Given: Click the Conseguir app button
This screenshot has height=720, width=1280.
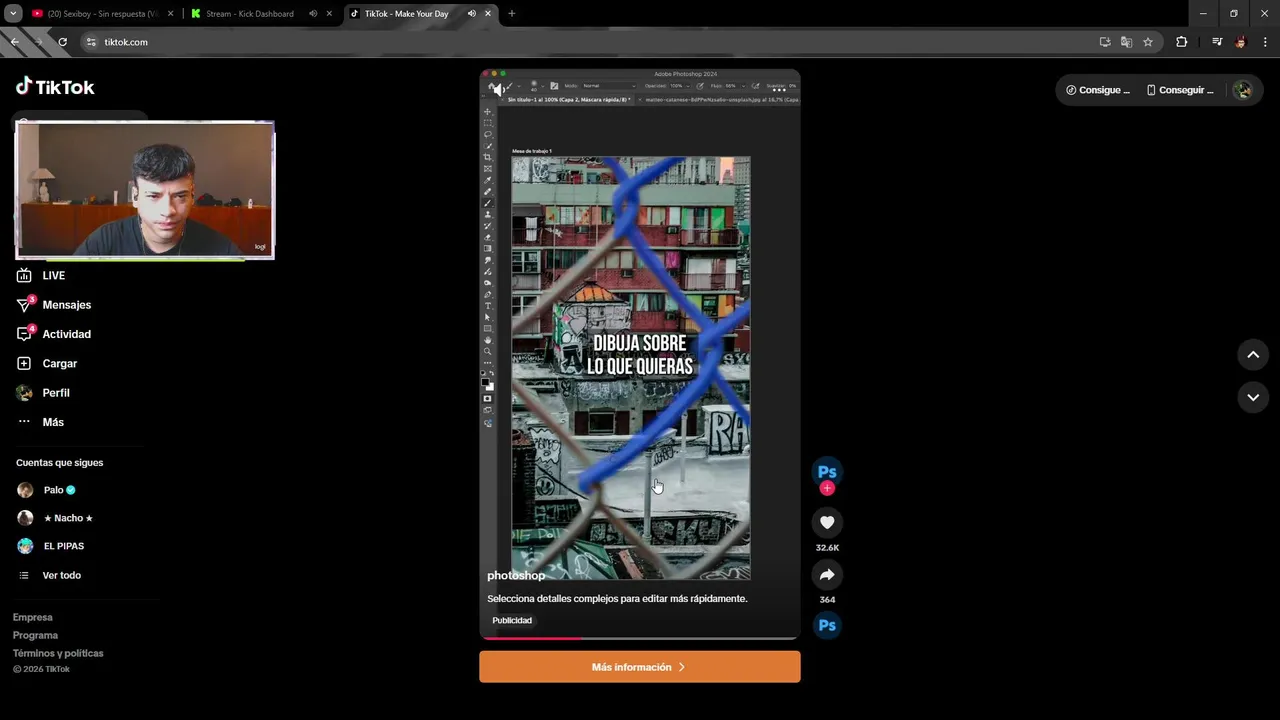Looking at the screenshot, I should pos(1180,90).
